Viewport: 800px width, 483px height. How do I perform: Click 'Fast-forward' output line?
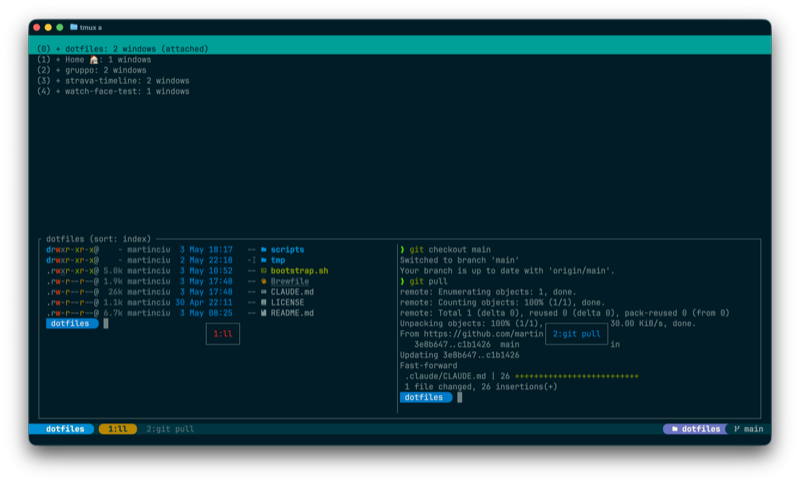pos(429,366)
